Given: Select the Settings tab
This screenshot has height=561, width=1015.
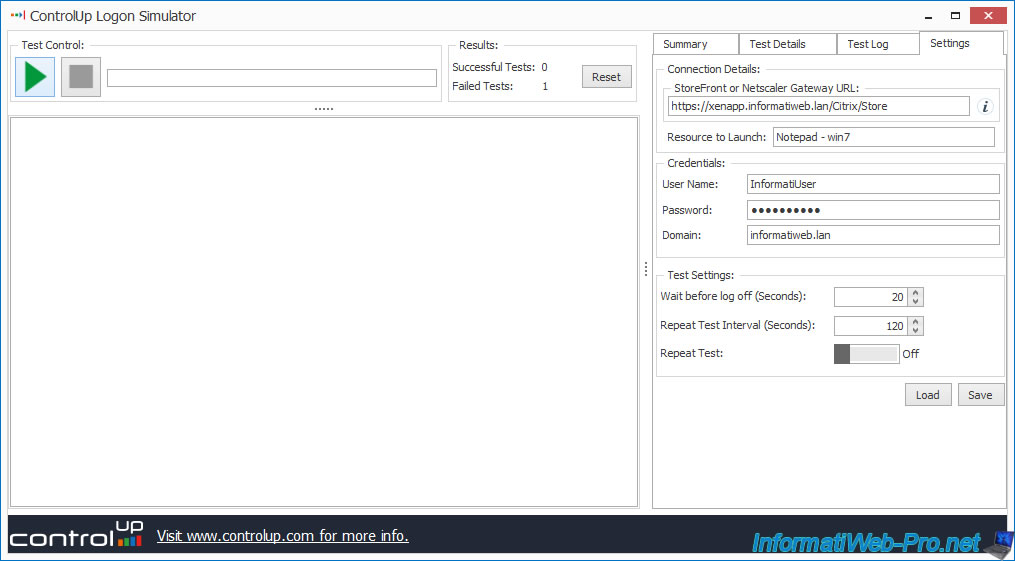Looking at the screenshot, I should coord(961,43).
